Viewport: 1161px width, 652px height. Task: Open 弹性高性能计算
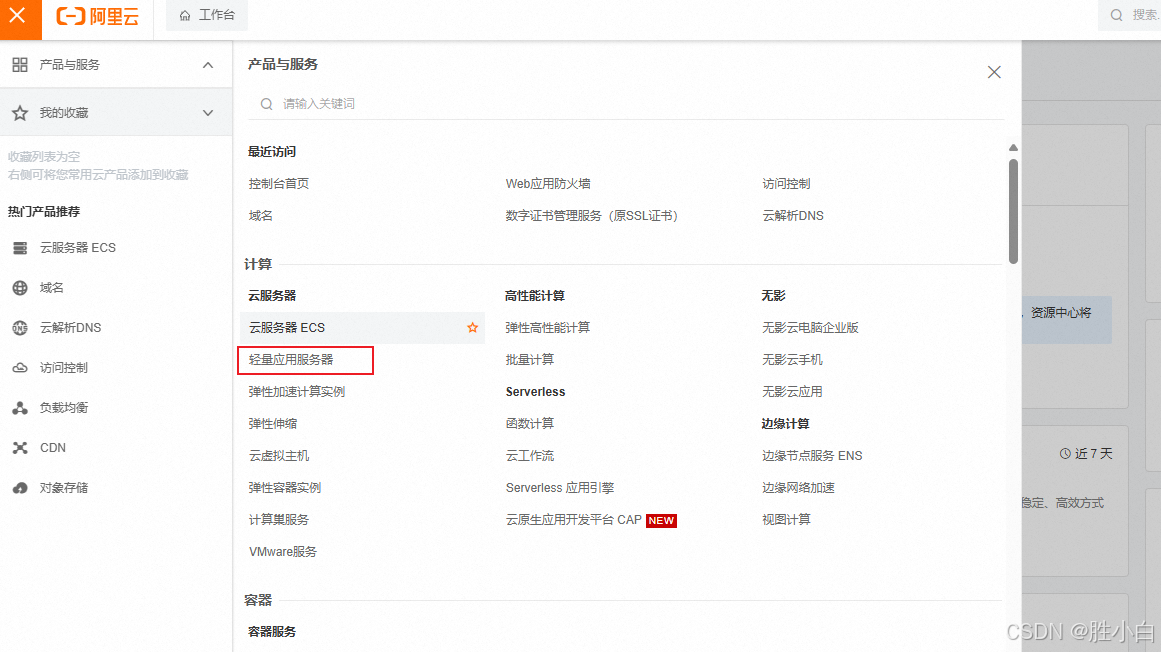548,327
